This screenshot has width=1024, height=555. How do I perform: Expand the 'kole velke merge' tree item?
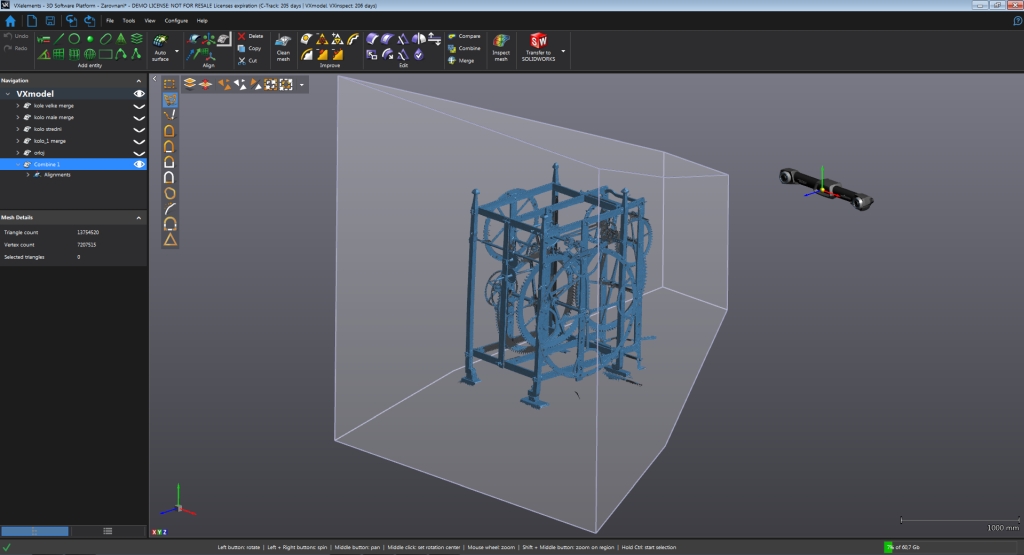[18, 105]
